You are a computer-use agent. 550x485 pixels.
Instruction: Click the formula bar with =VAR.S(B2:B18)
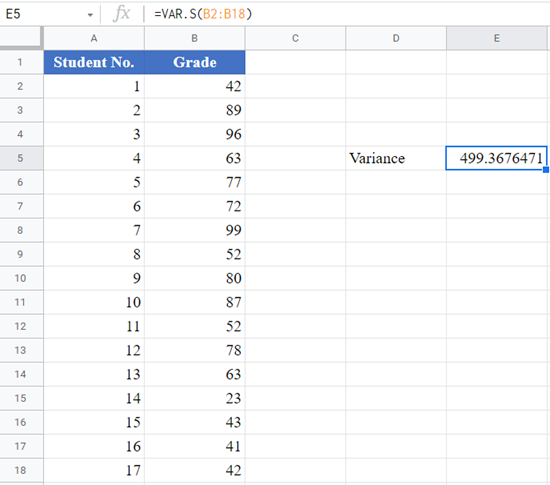[347, 14]
